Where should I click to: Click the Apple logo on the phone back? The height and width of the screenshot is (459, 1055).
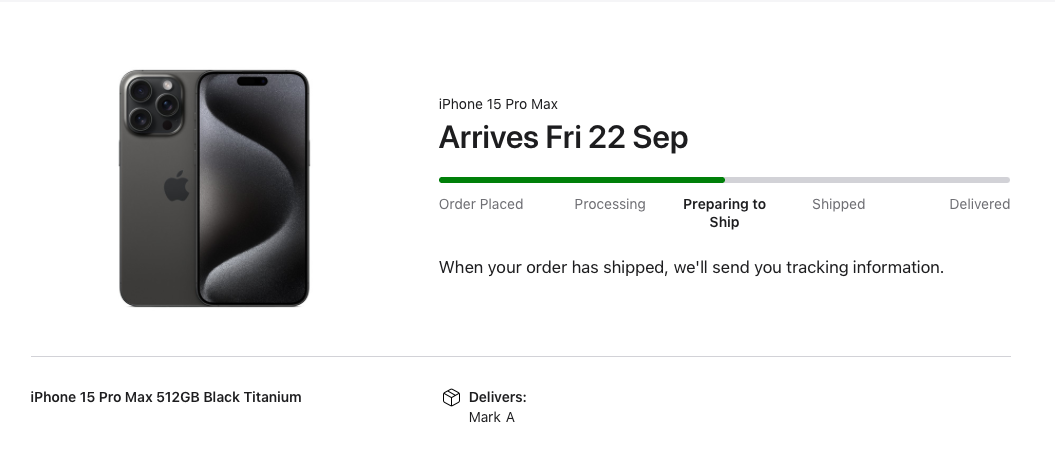pos(176,187)
